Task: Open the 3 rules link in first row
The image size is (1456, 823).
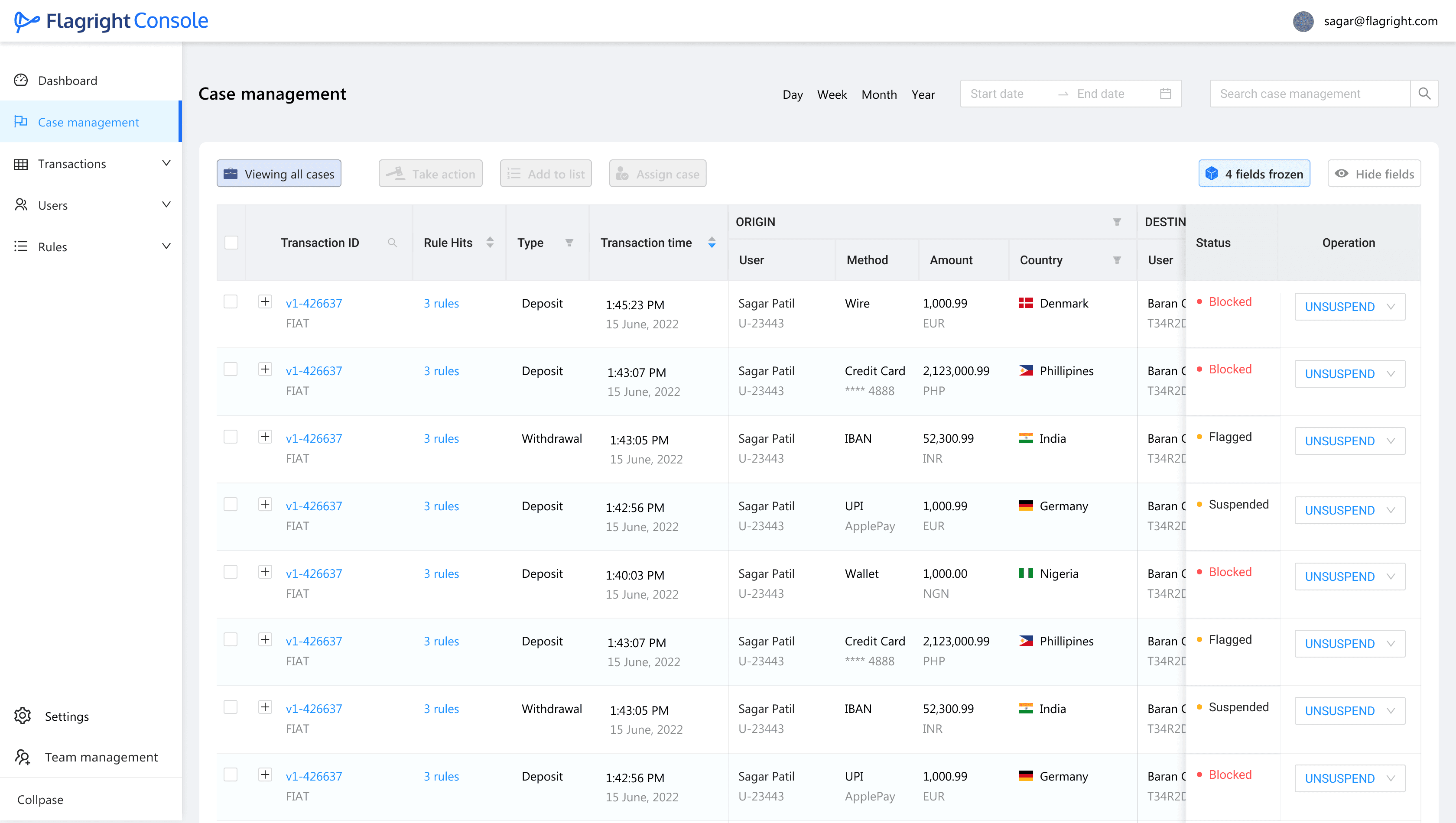Action: tap(441, 304)
